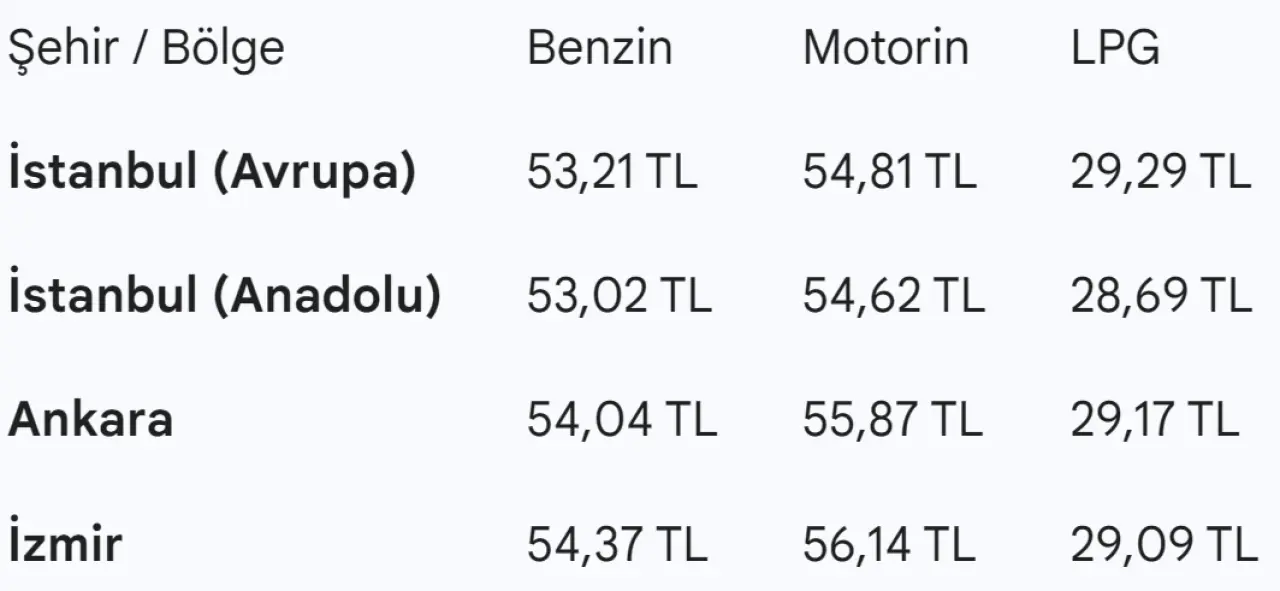Click İzmir's 56,14 TL motorin price
Image resolution: width=1280 pixels, height=591 pixels.
(x=888, y=544)
